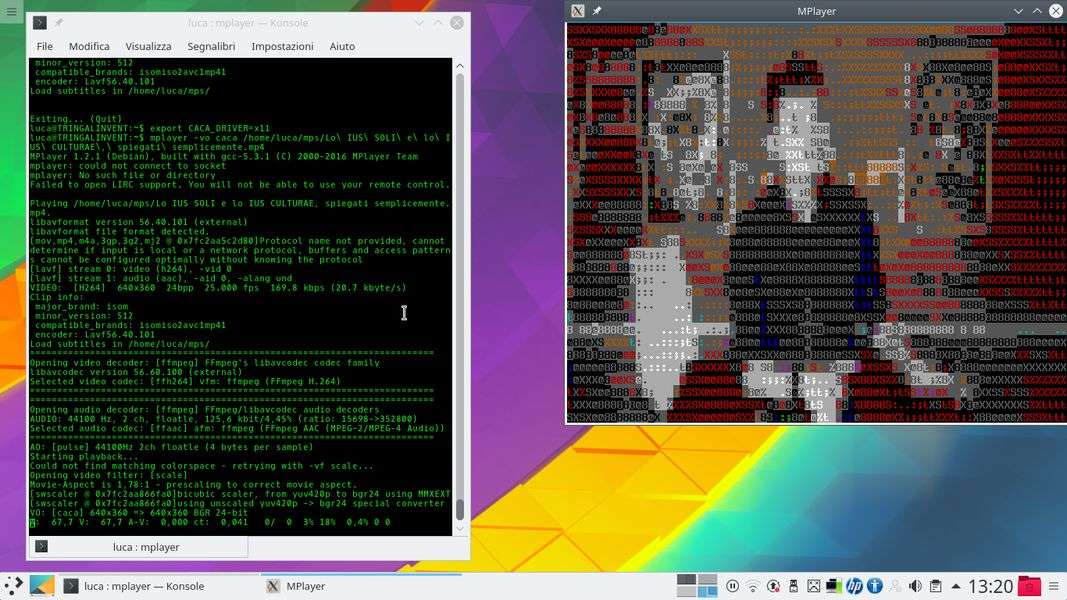Open the display/battery tray icon
Image resolution: width=1067 pixels, height=600 pixels.
click(x=834, y=586)
